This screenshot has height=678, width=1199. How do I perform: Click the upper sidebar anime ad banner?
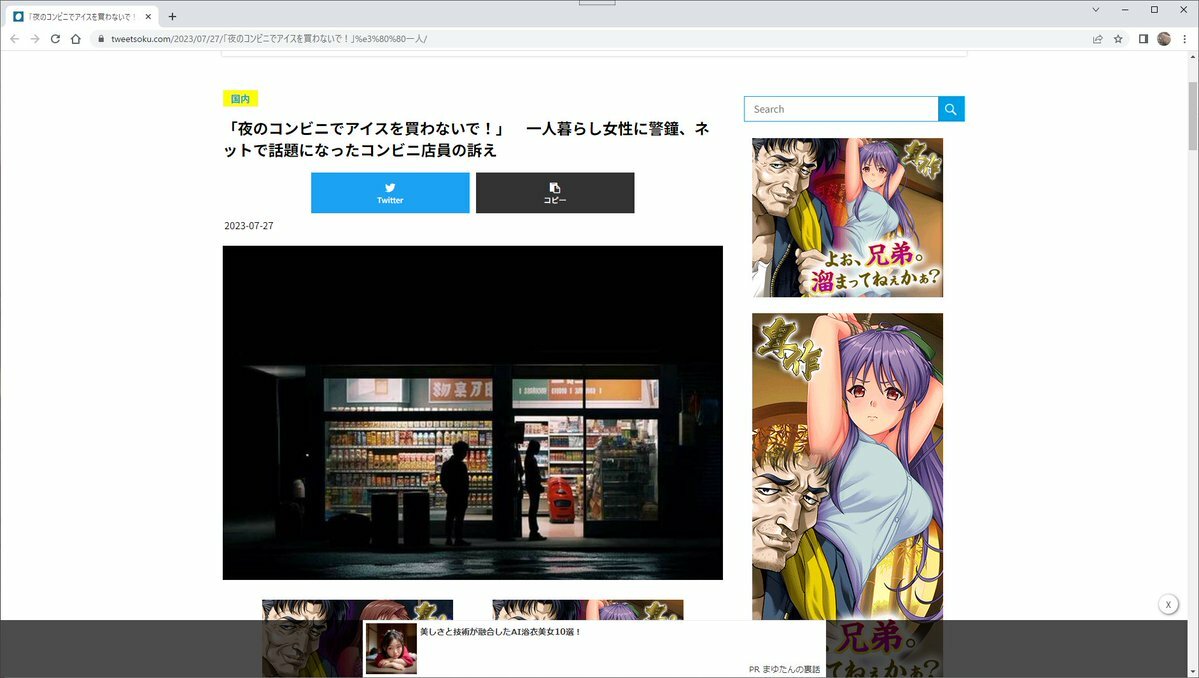[x=847, y=218]
